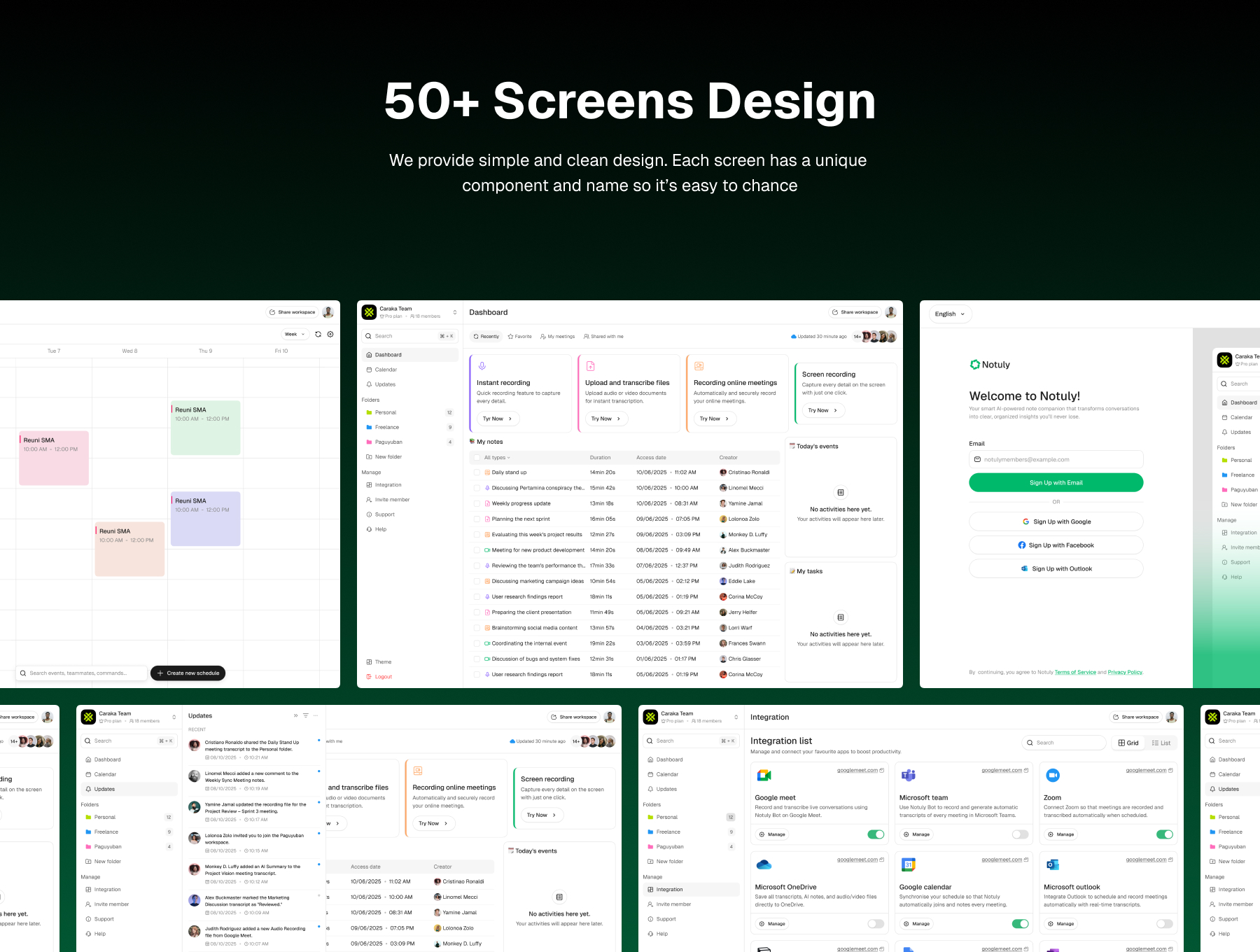The height and width of the screenshot is (952, 1260).
Task: Click the calendar refresh icon beside Week
Action: pyautogui.click(x=318, y=335)
